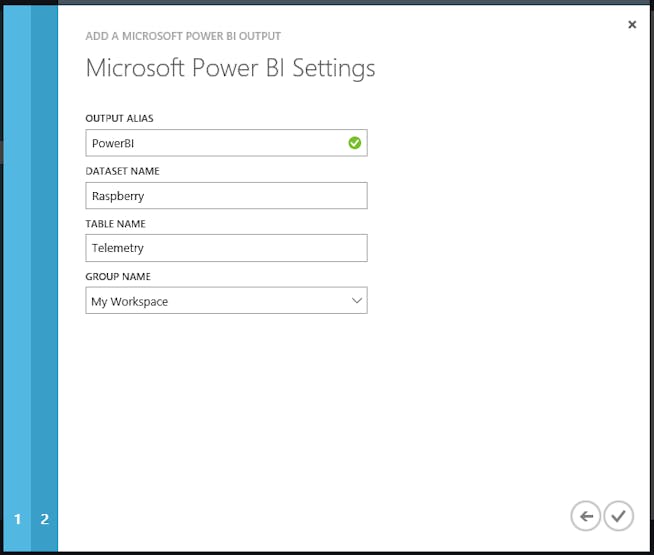Click the OUTPUT ALIAS label
This screenshot has width=654, height=555.
[x=119, y=118]
